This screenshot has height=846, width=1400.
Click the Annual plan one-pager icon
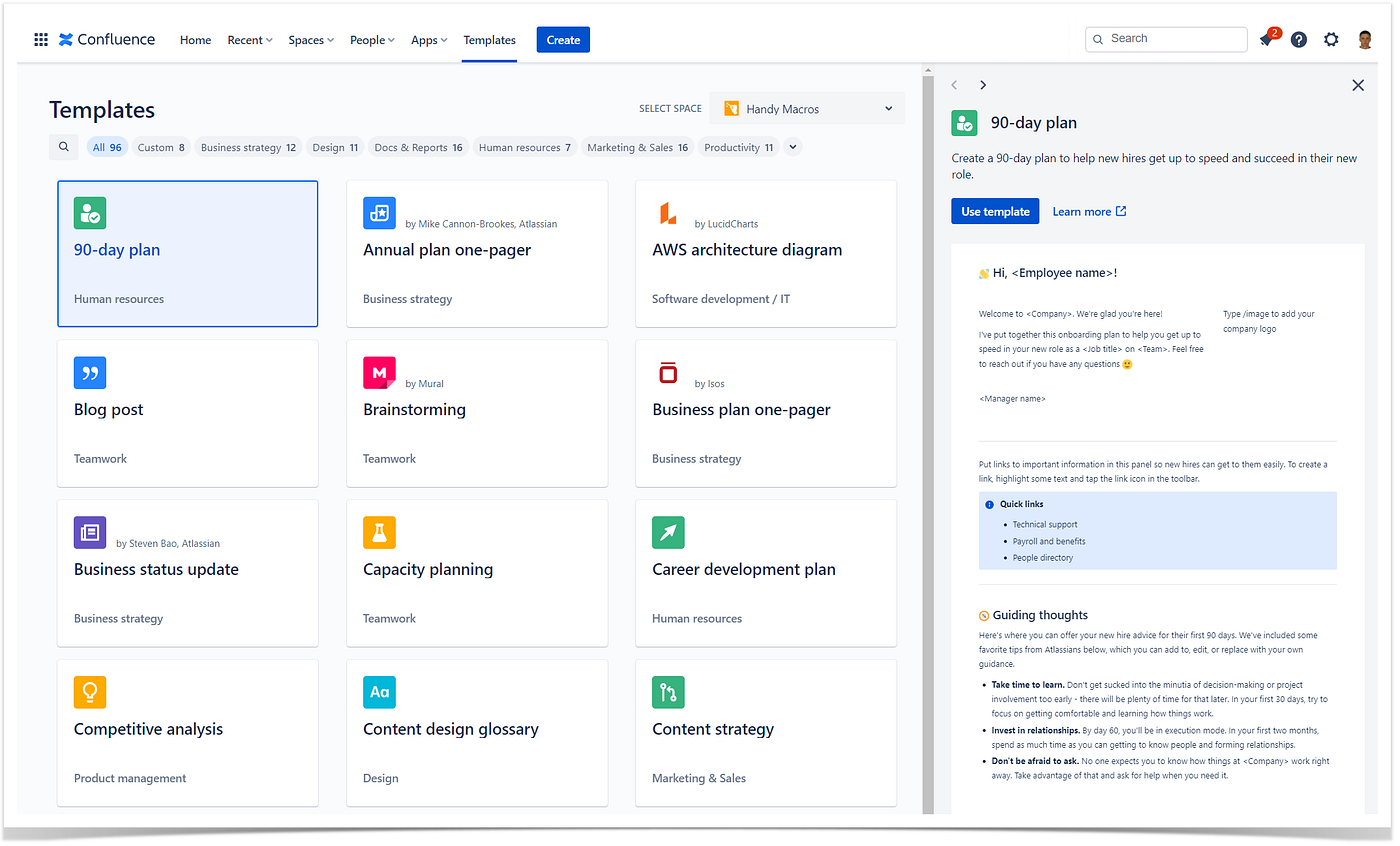coord(379,213)
